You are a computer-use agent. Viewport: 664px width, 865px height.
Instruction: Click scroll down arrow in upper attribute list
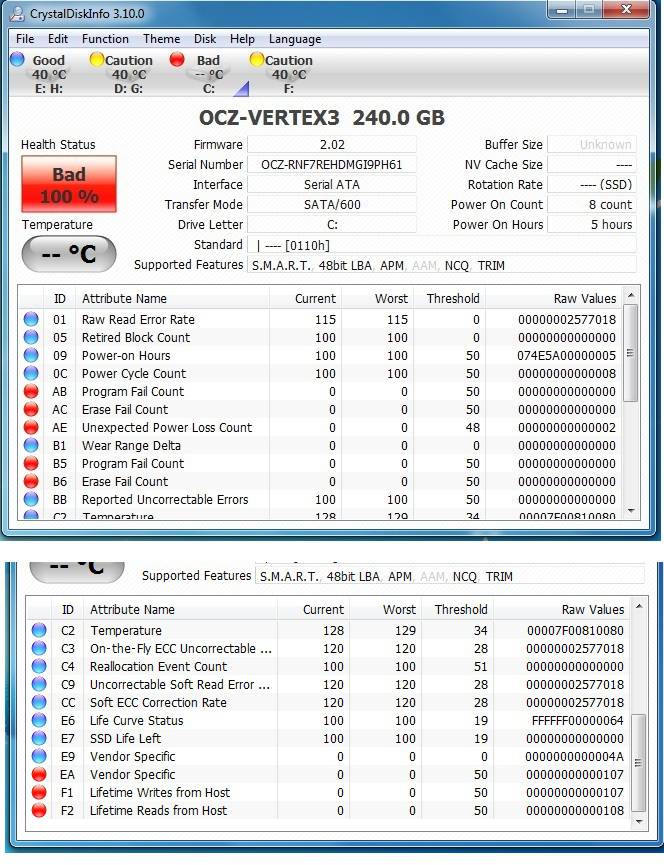[631, 511]
